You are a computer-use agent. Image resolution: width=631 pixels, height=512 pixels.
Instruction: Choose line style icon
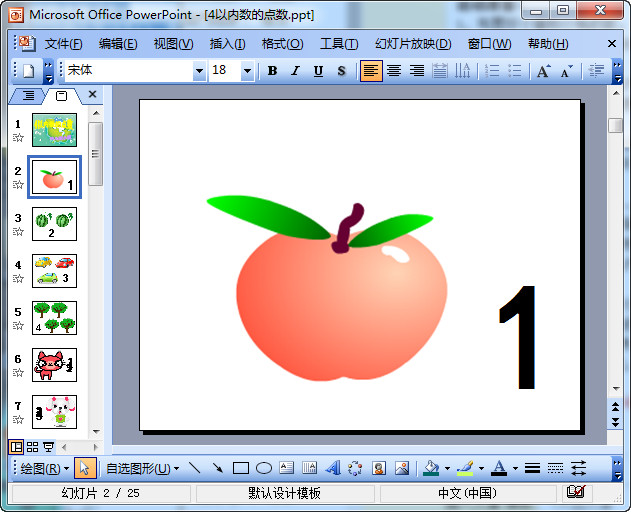click(x=532, y=468)
